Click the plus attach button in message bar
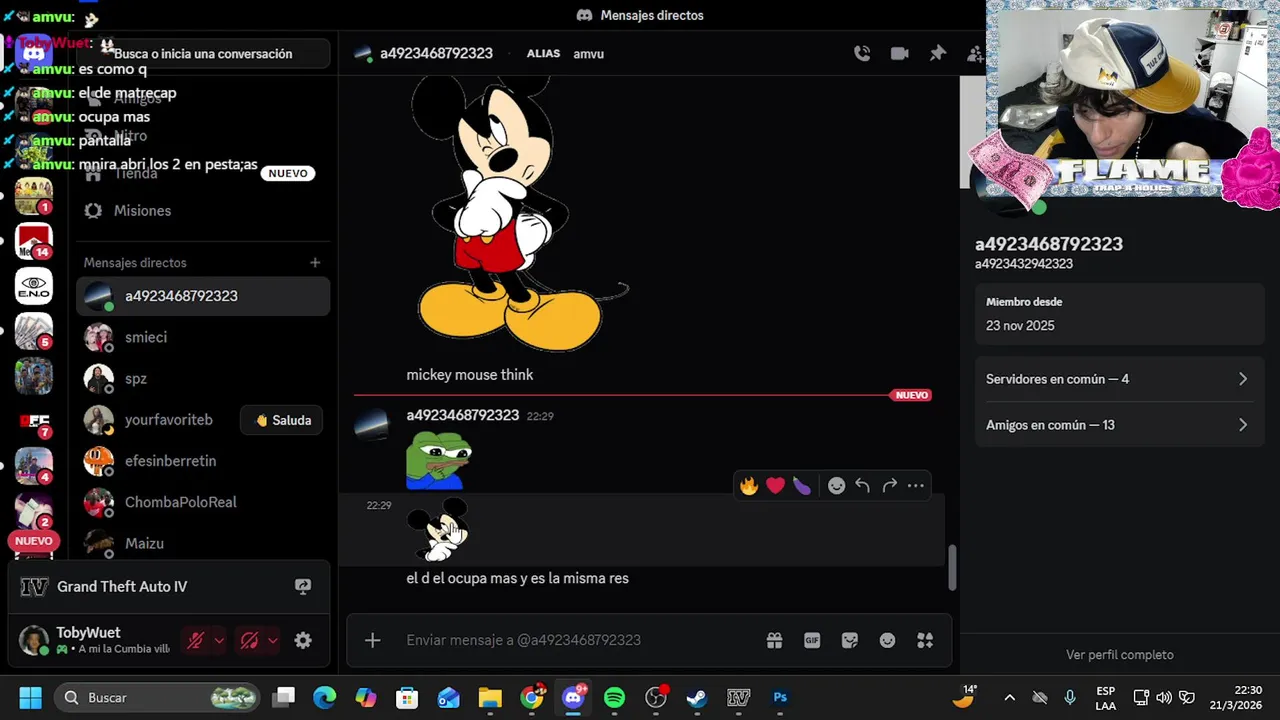Image resolution: width=1280 pixels, height=720 pixels. (372, 640)
